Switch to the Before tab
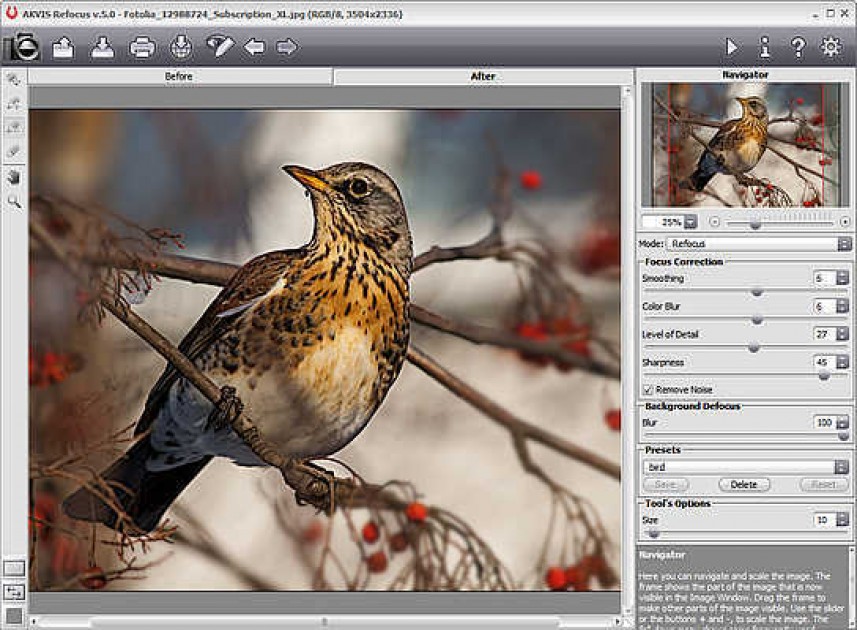 (x=179, y=76)
